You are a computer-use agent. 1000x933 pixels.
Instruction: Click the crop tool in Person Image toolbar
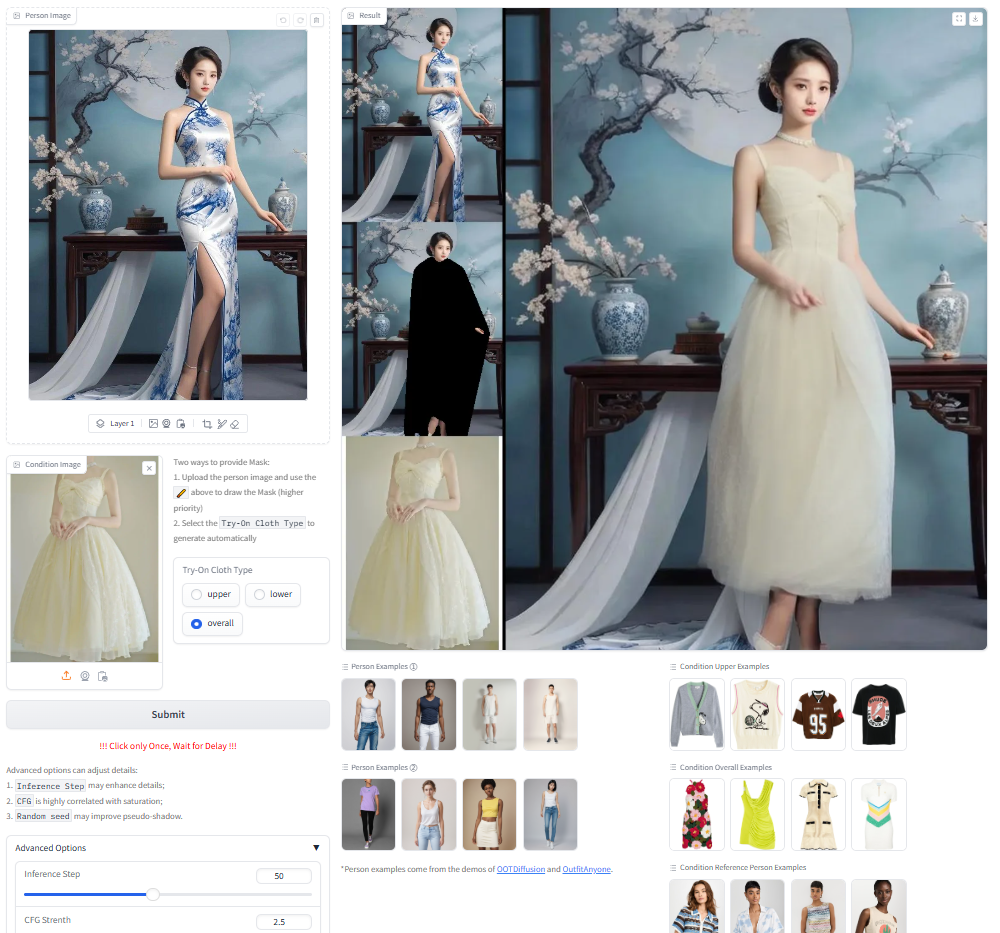coord(207,424)
